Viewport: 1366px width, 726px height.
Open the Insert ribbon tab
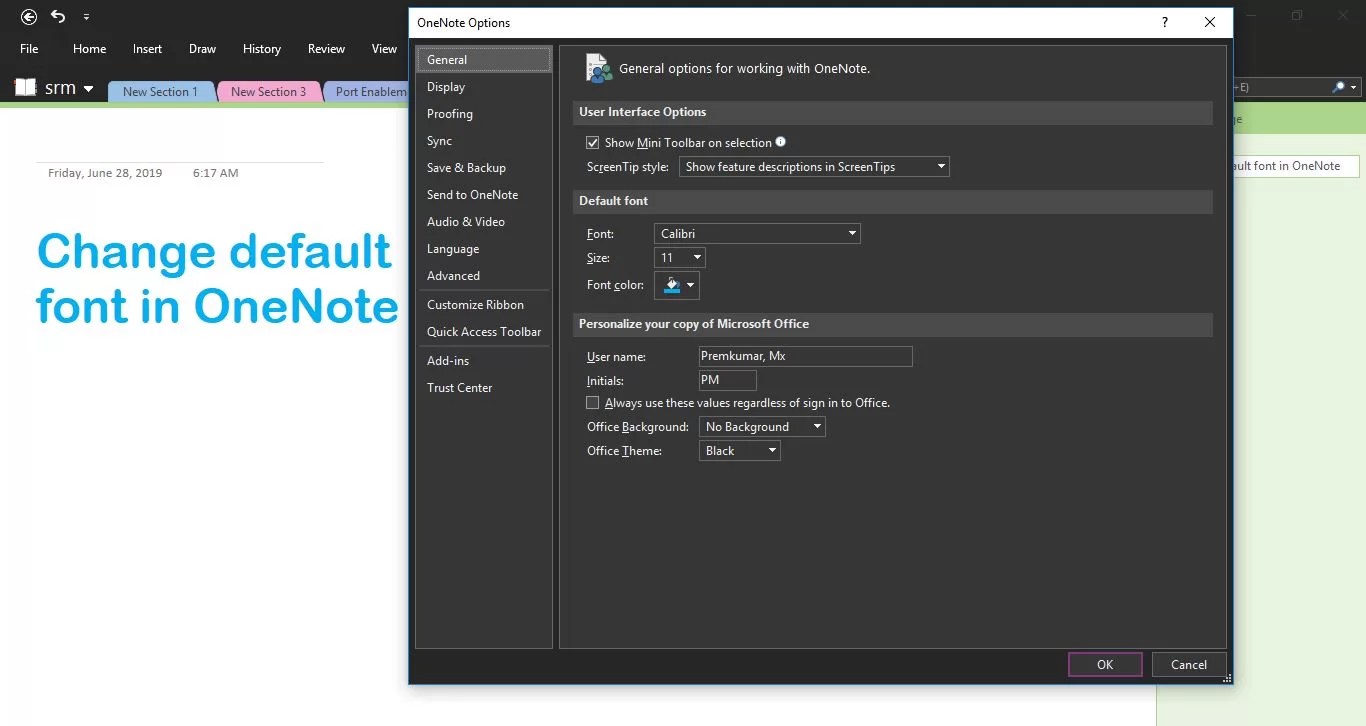coord(148,49)
